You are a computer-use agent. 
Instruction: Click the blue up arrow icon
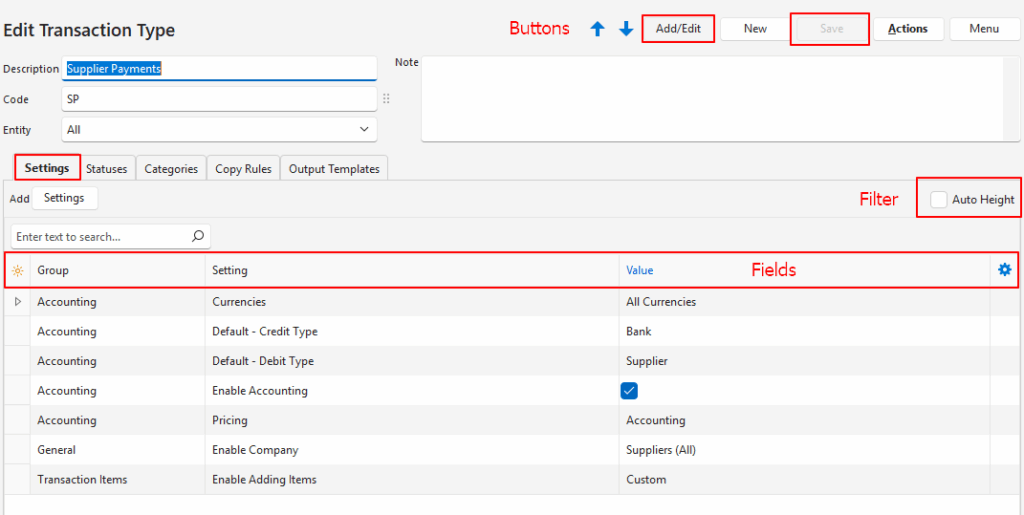click(x=598, y=29)
